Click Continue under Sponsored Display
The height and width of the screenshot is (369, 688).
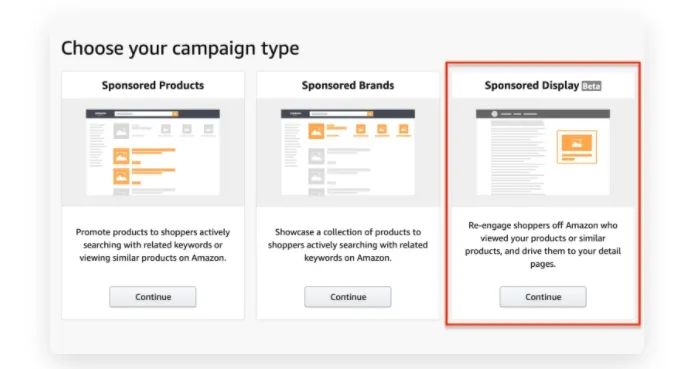pyautogui.click(x=543, y=297)
